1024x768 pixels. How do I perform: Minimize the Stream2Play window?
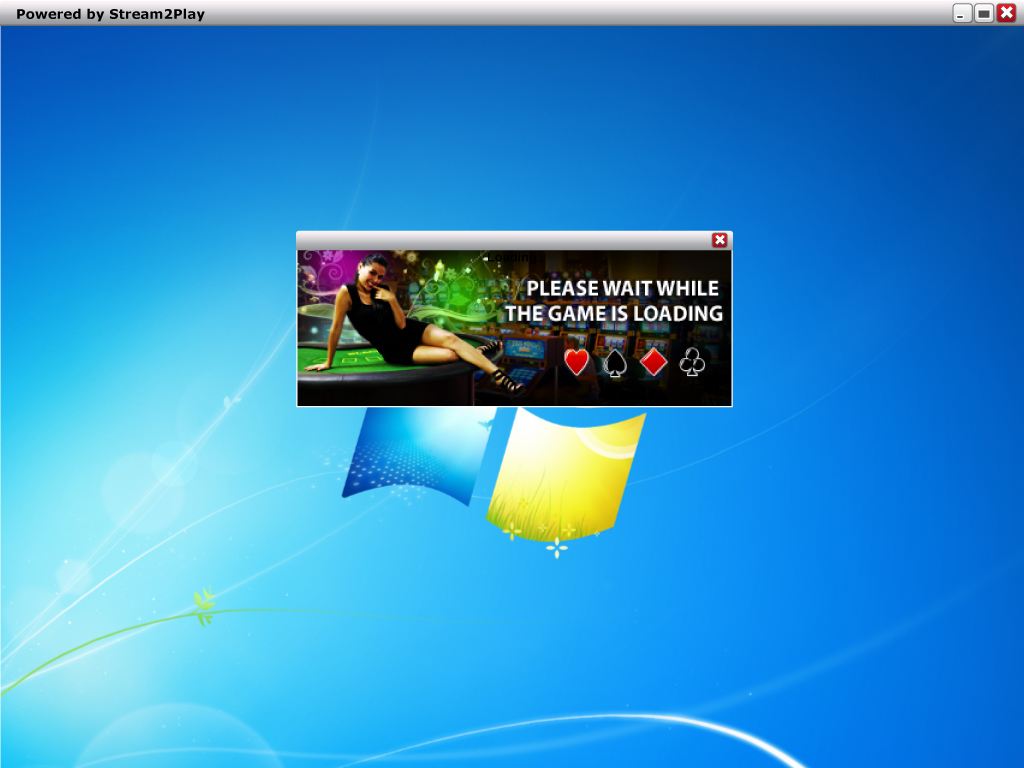click(962, 13)
